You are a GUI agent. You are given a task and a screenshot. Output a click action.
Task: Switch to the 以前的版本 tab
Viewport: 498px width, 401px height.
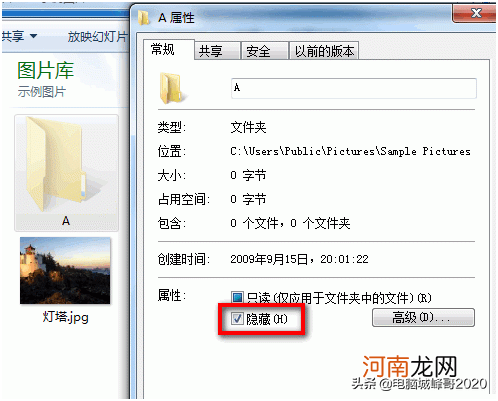pyautogui.click(x=324, y=51)
